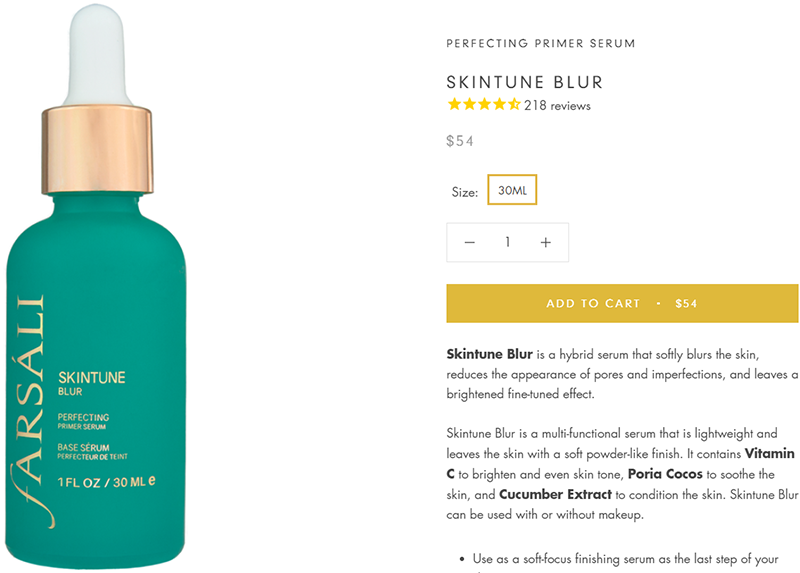Screen dimensions: 800x573
Task: Open the 218 reviews link
Action: coord(557,106)
